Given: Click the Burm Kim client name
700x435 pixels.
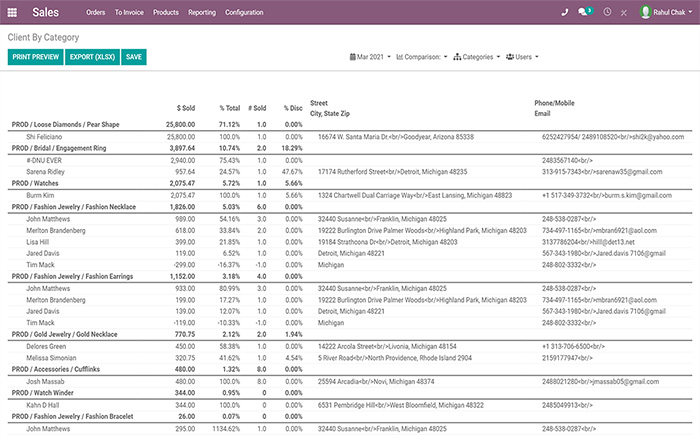Looking at the screenshot, I should 40,195.
